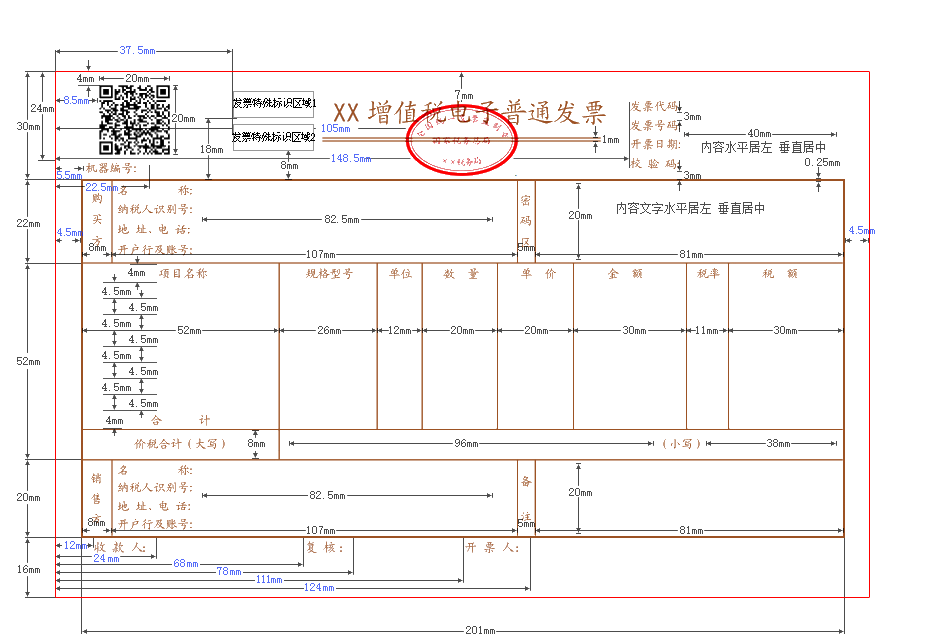The image size is (926, 638).
Task: Click the 0.25mm dimension label
Action: [822, 162]
